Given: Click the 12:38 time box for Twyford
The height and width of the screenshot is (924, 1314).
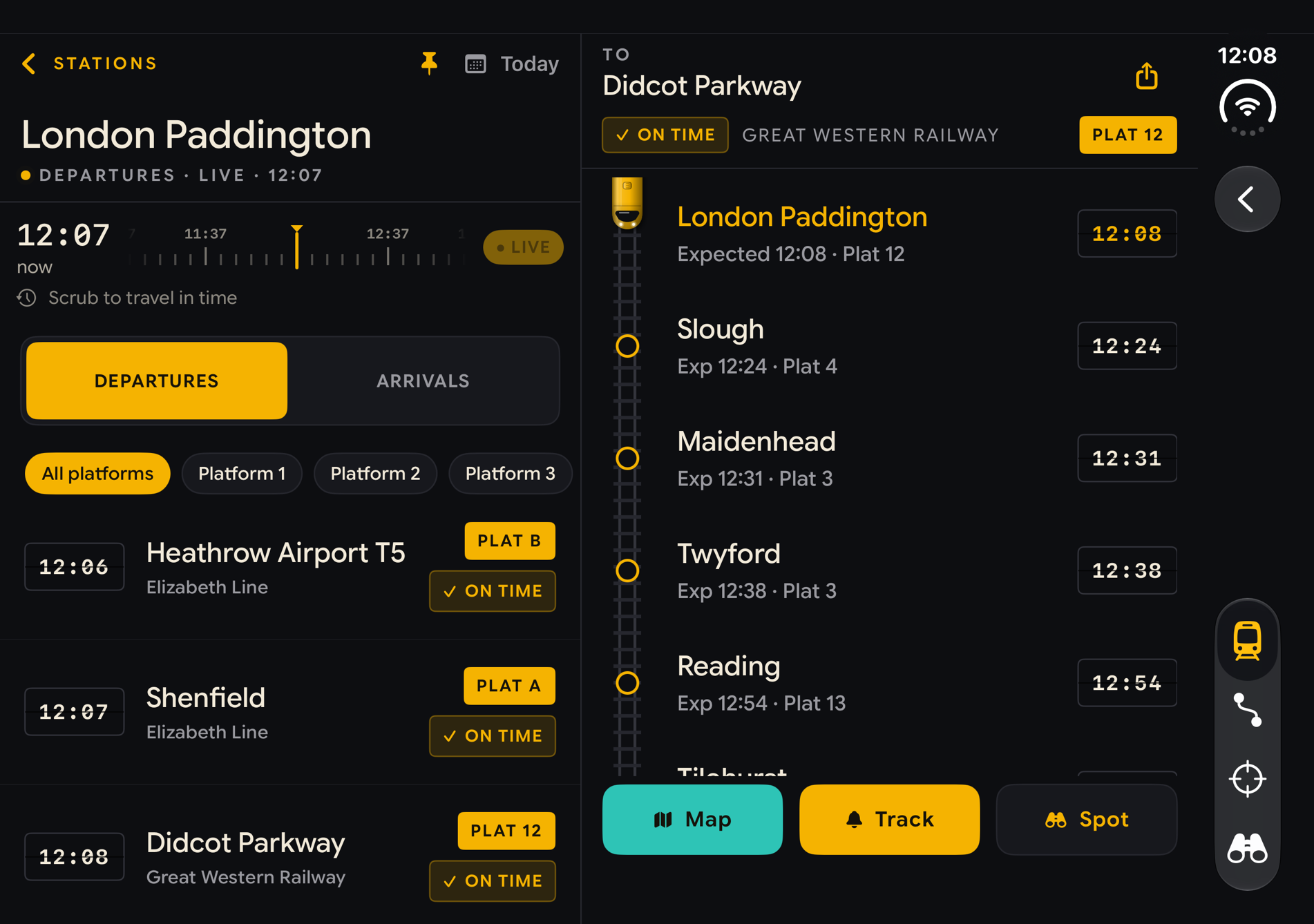Looking at the screenshot, I should point(1127,570).
